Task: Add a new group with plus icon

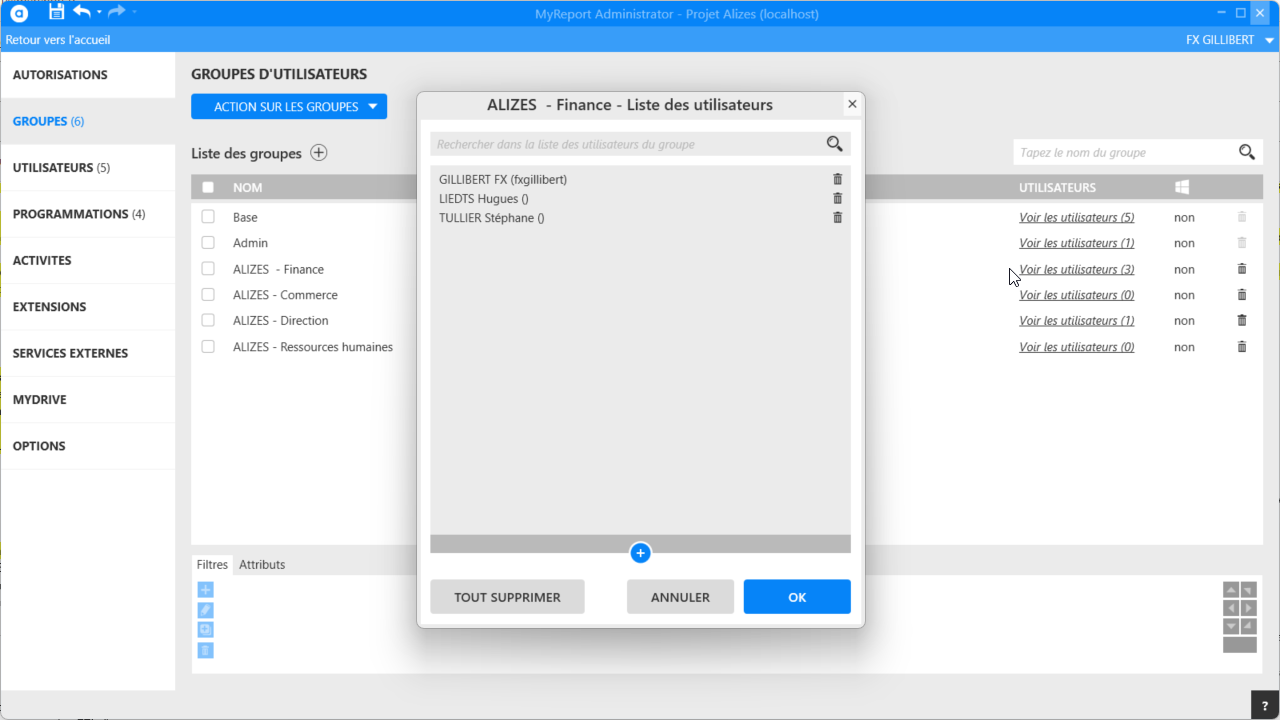Action: (x=318, y=153)
